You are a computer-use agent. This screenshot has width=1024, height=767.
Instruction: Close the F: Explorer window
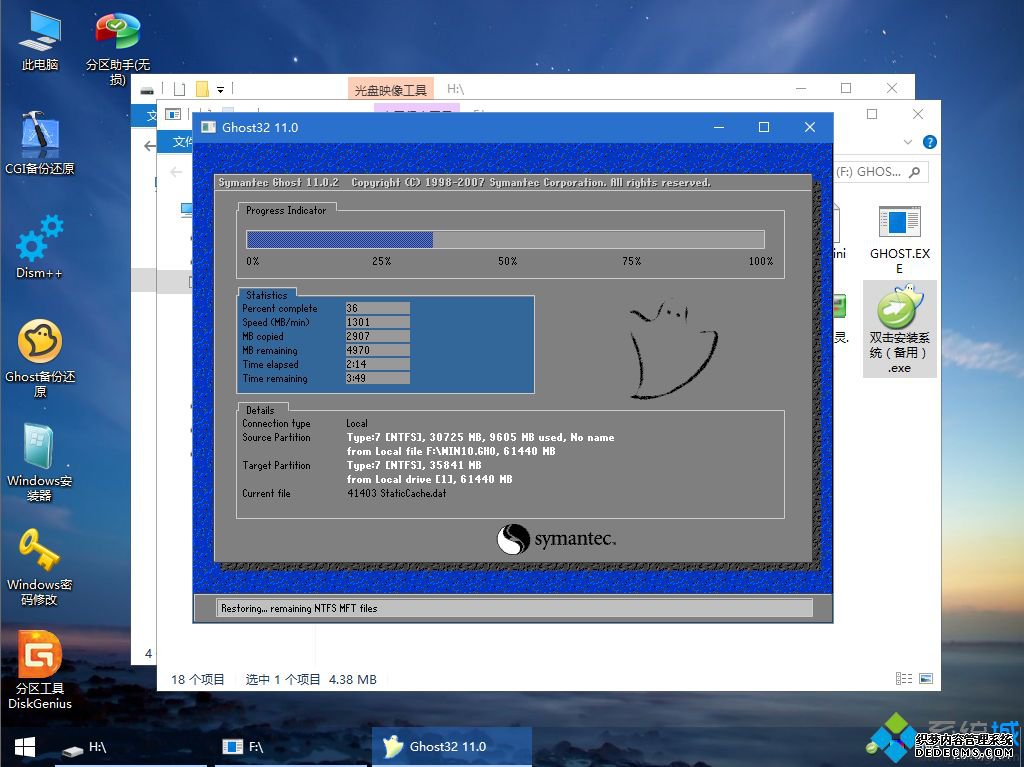(918, 114)
